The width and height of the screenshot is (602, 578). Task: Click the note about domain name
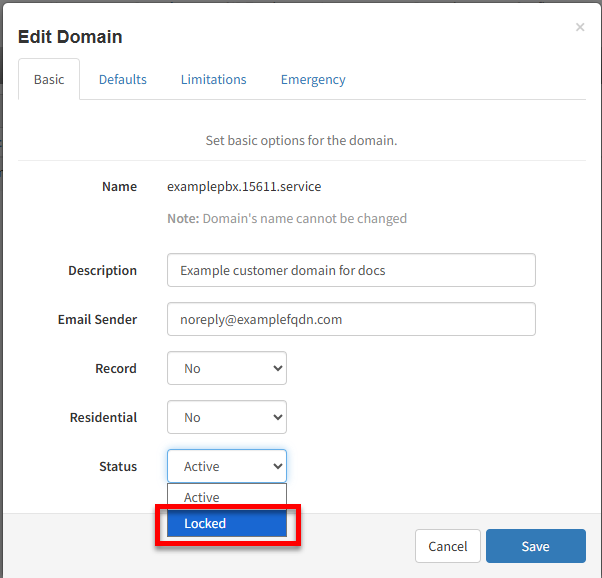(287, 219)
